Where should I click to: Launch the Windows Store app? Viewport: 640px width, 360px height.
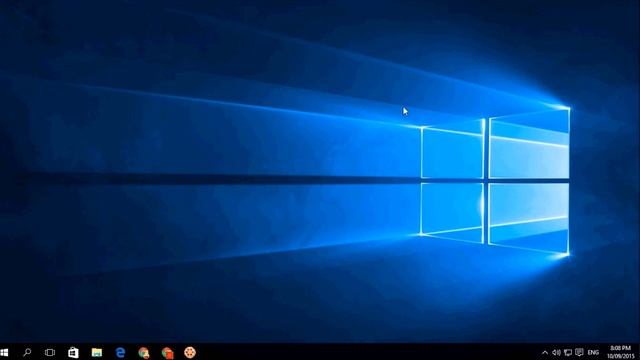[73, 352]
